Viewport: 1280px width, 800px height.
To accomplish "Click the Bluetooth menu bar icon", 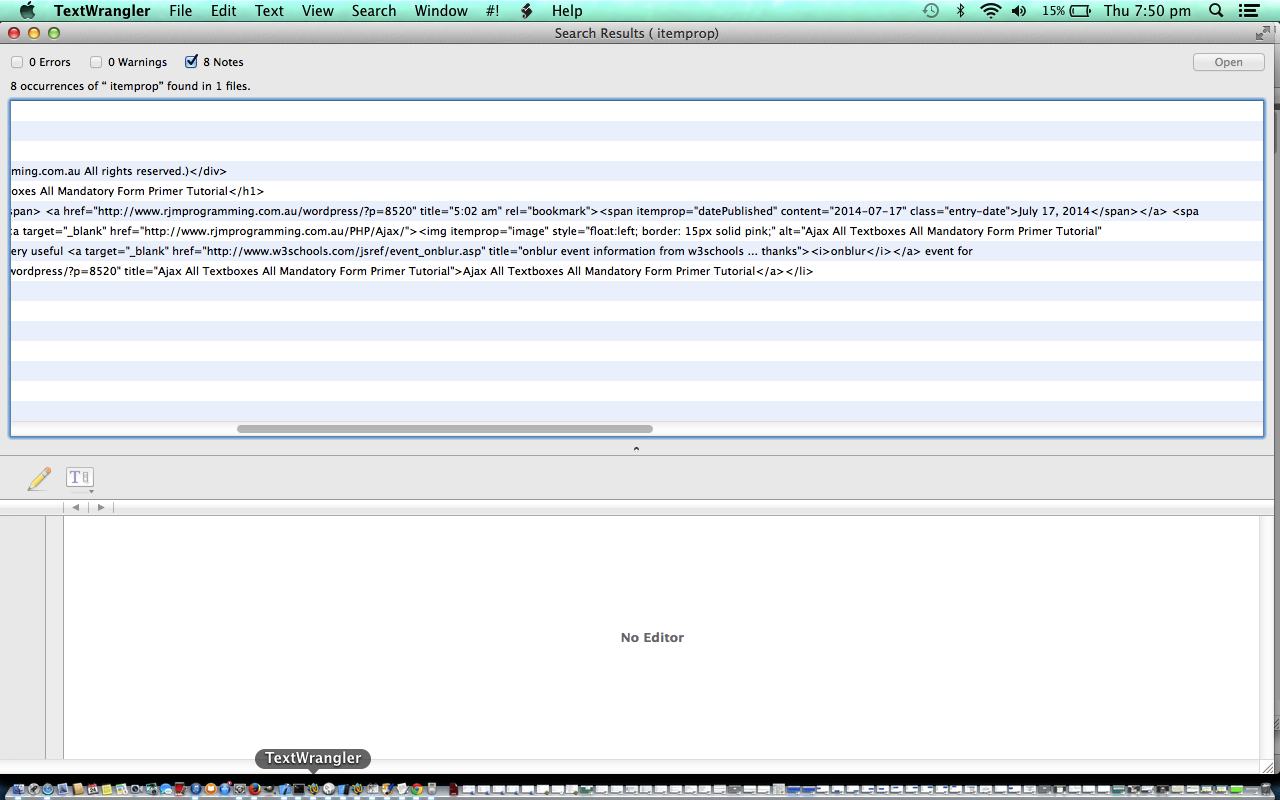I will (961, 11).
